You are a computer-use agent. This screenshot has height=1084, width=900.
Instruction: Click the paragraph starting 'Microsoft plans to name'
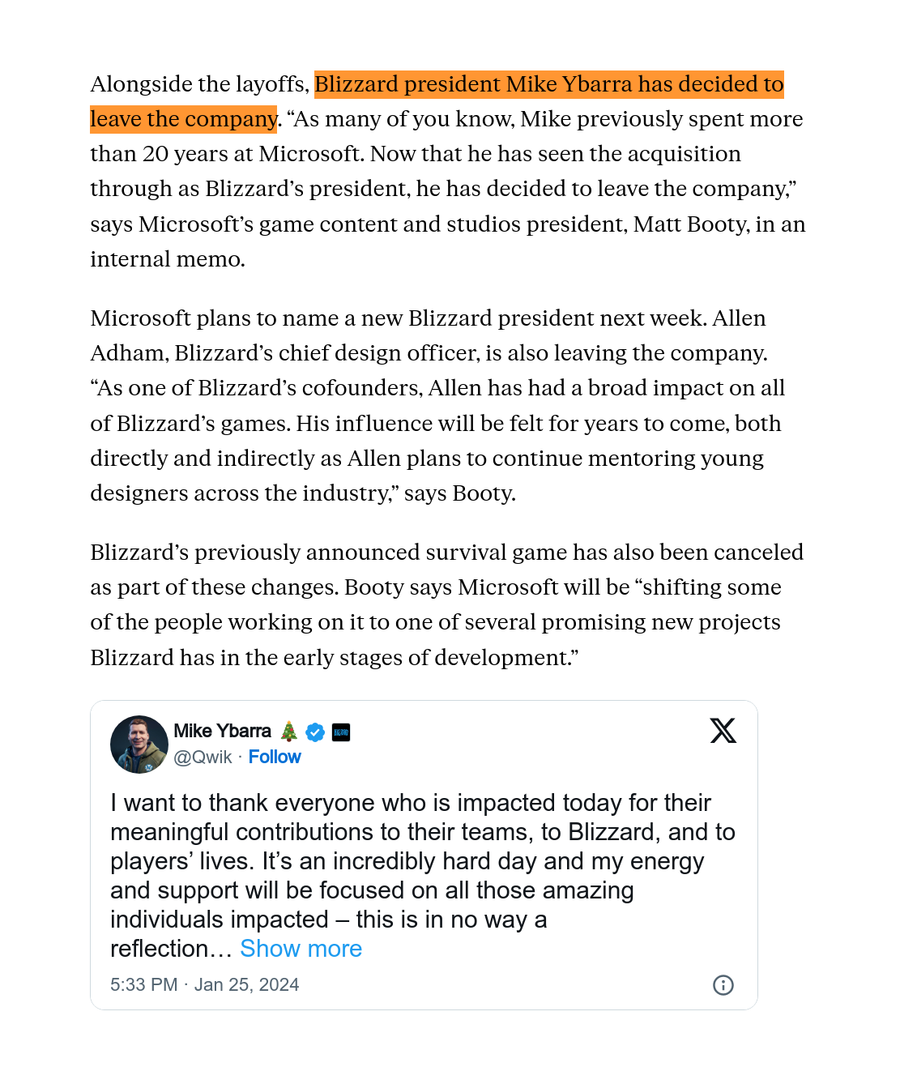tap(437, 405)
